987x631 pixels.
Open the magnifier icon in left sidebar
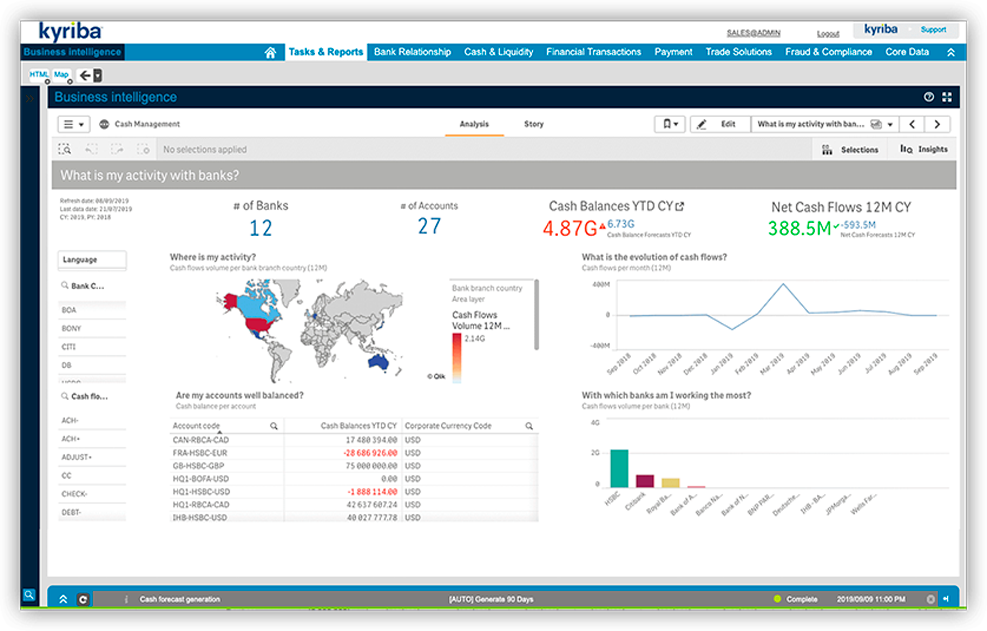pyautogui.click(x=29, y=595)
